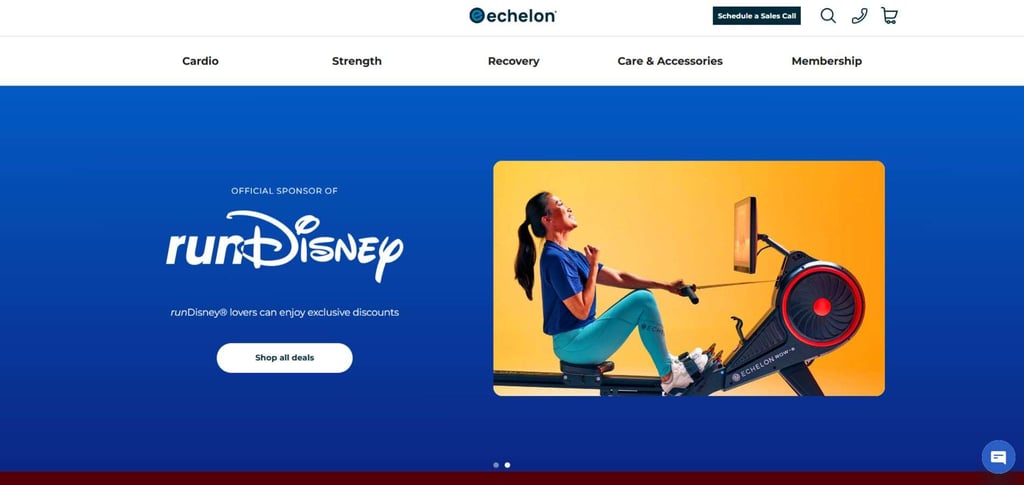The width and height of the screenshot is (1024, 485).
Task: Expand the Membership navigation item
Action: [x=827, y=61]
